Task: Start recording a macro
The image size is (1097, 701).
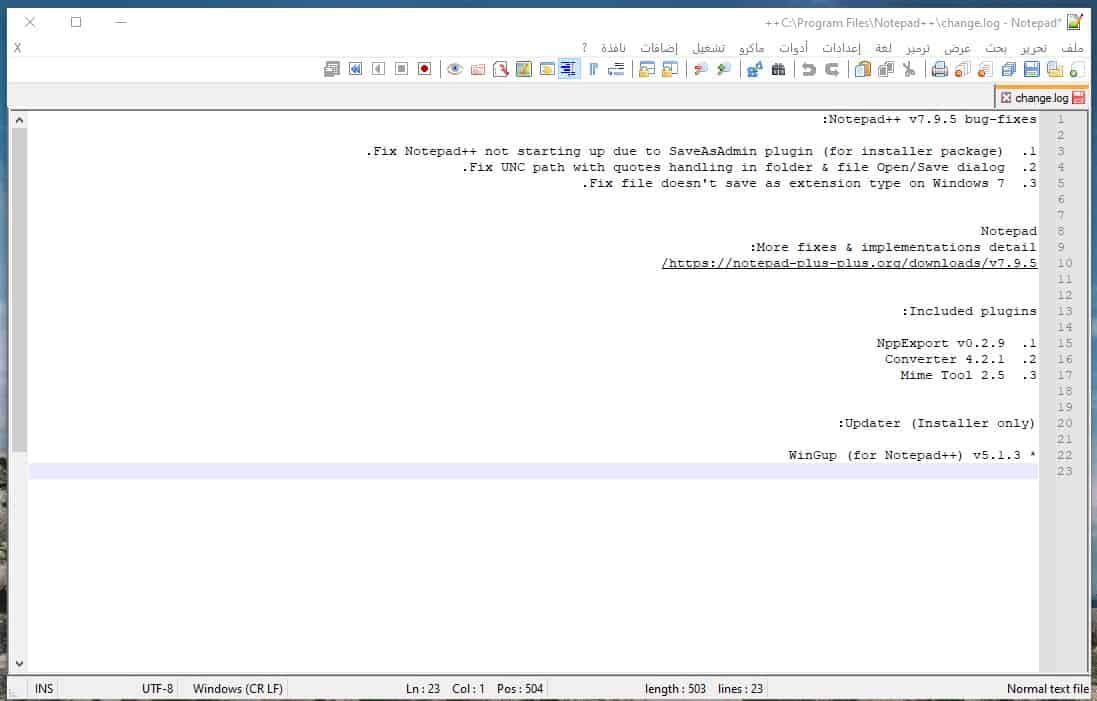Action: pos(424,69)
